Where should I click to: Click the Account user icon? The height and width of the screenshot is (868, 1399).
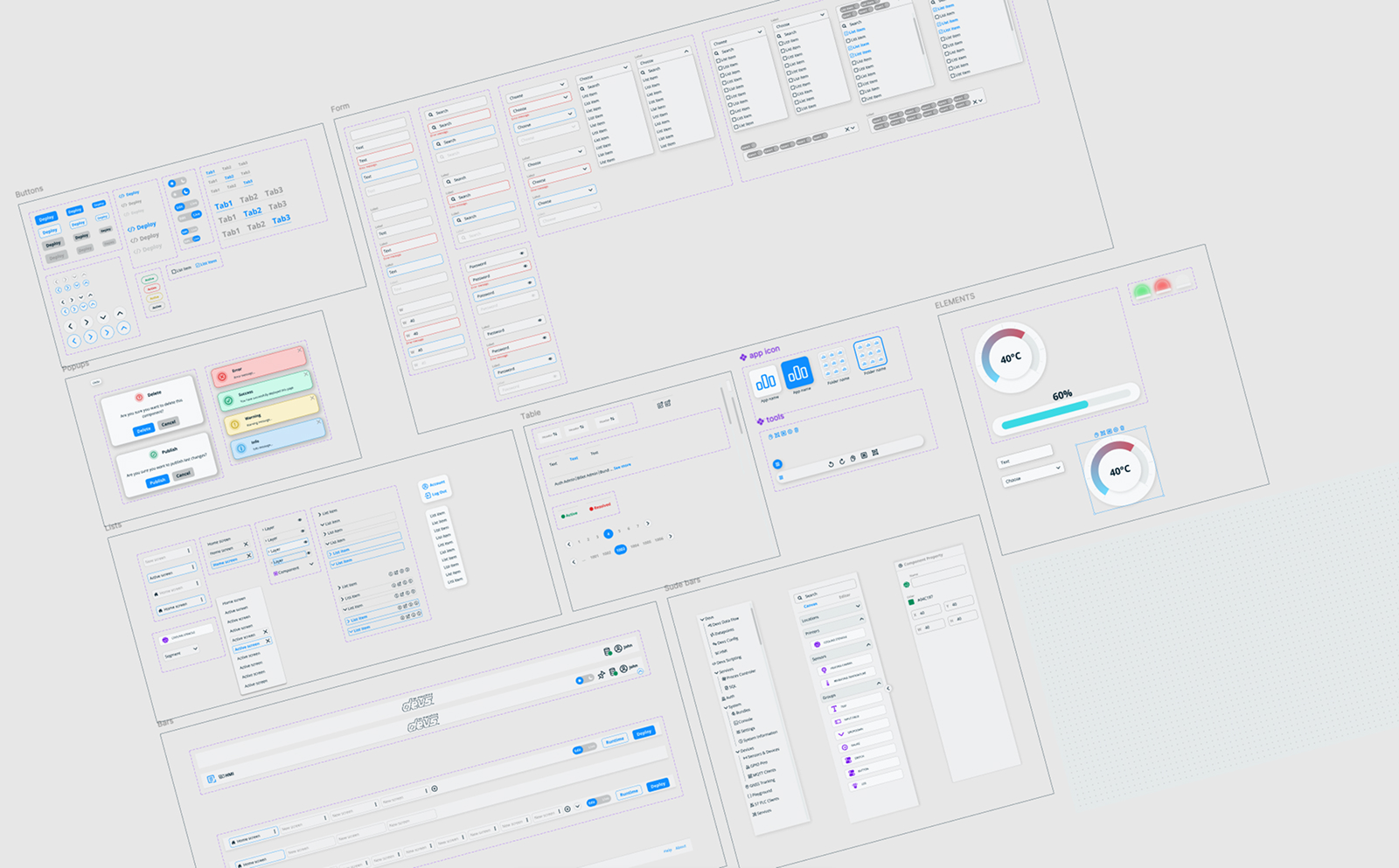pyautogui.click(x=425, y=486)
